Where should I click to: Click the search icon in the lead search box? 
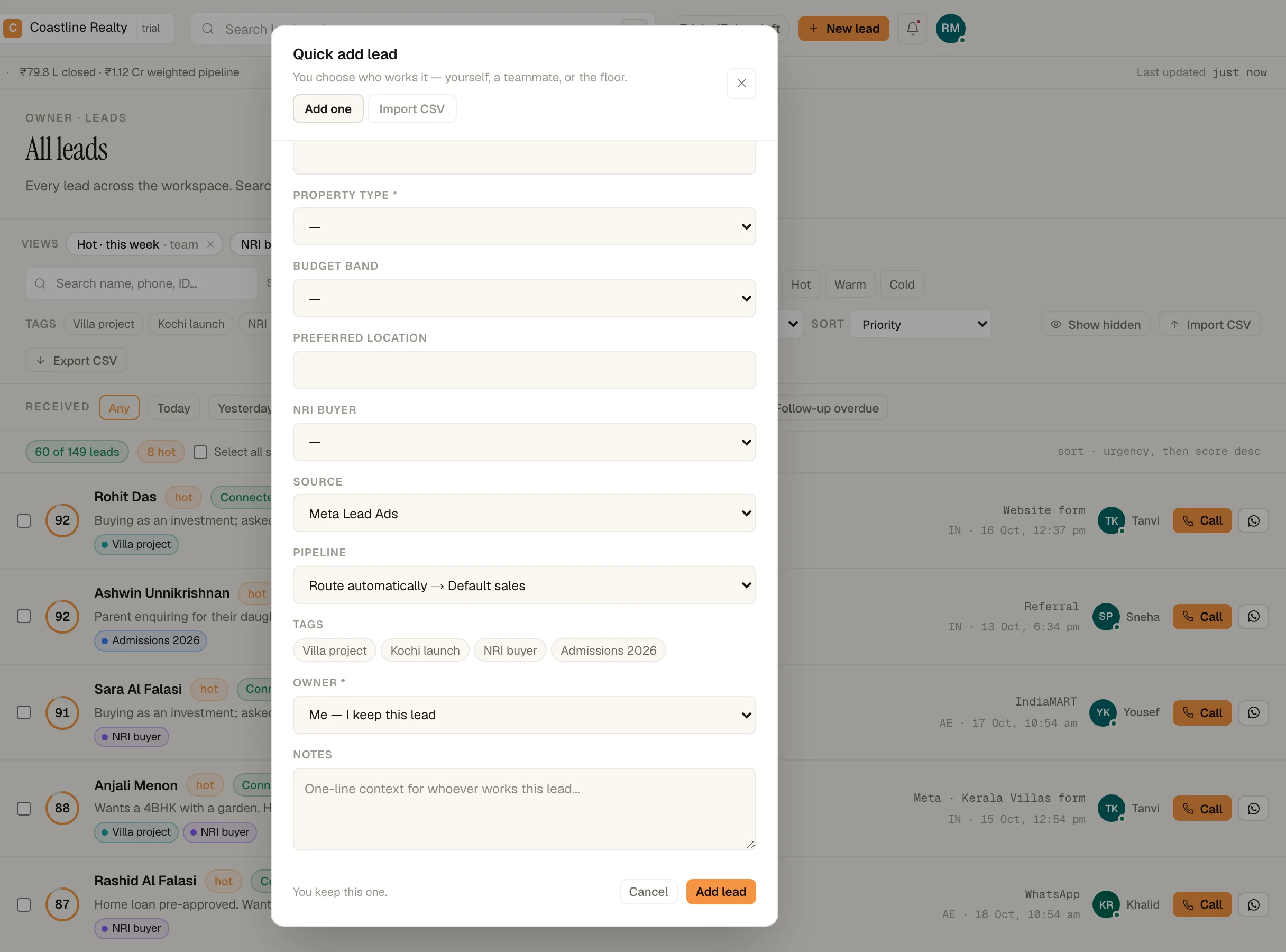click(x=40, y=283)
